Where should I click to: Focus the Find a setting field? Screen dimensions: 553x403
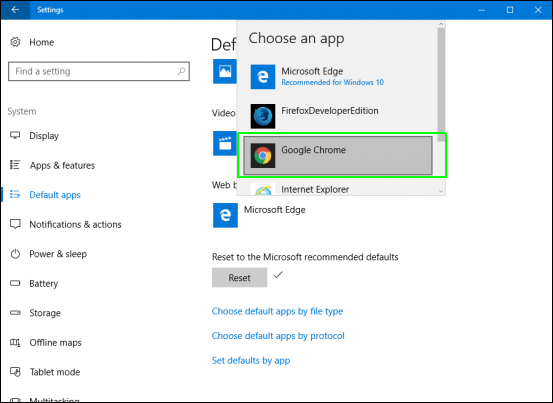point(99,71)
